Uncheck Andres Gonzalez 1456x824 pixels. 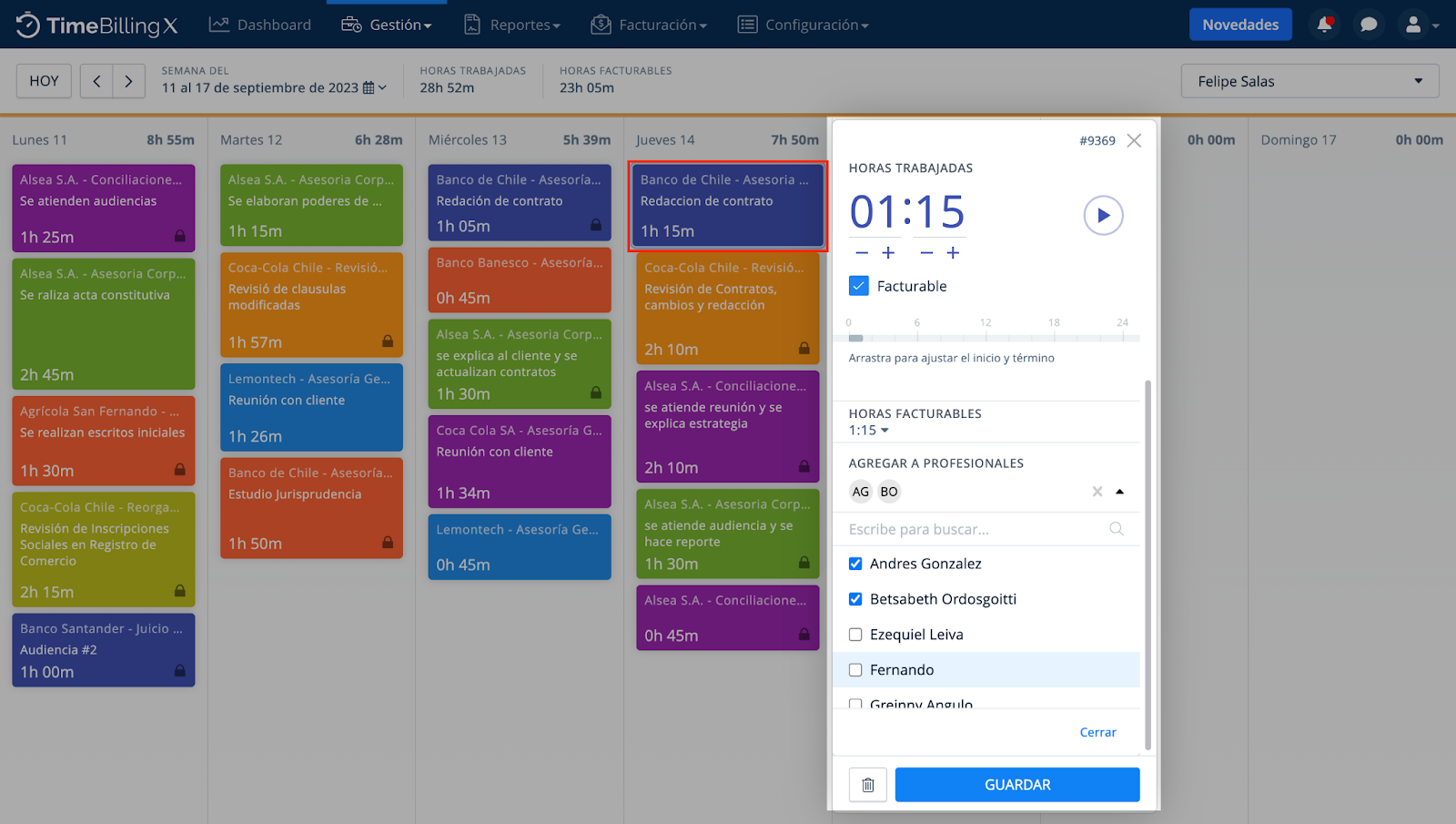[855, 564]
